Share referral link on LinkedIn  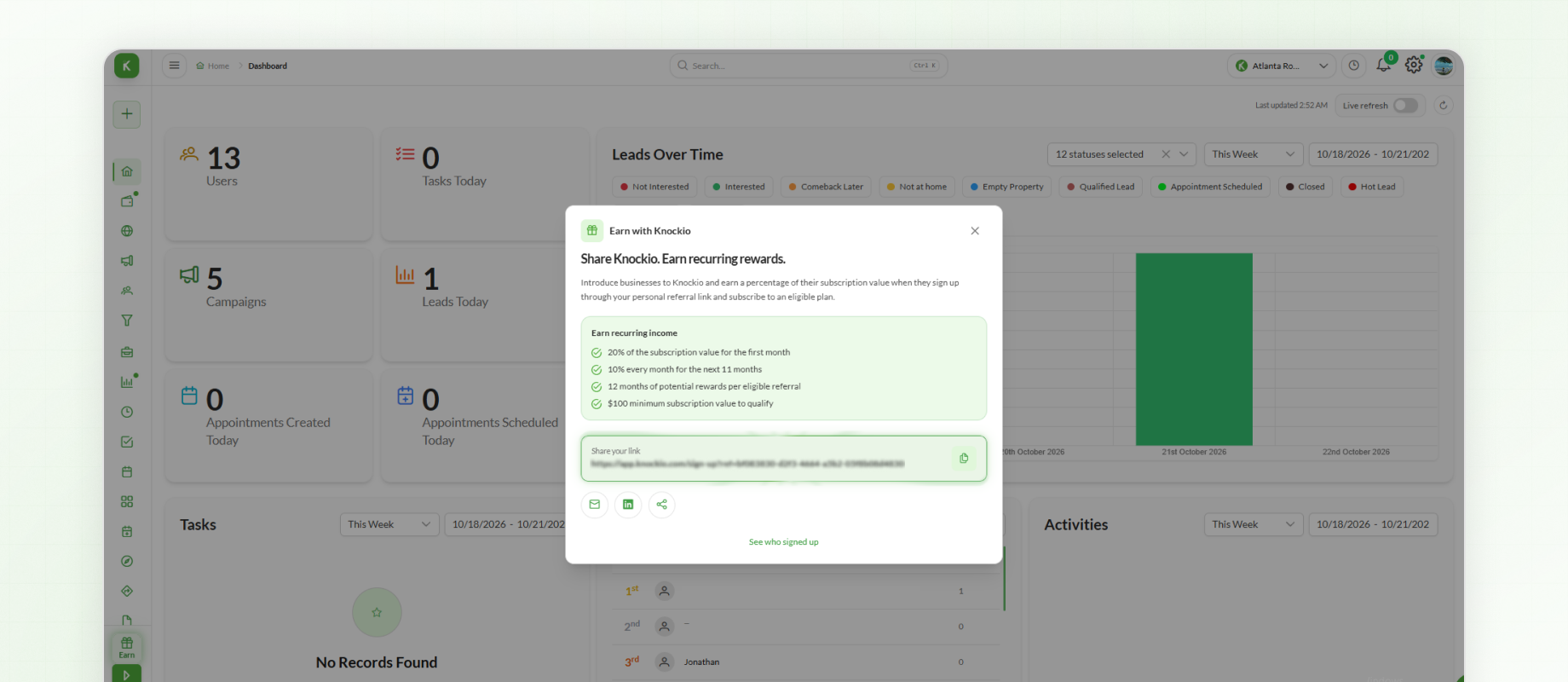pos(628,505)
